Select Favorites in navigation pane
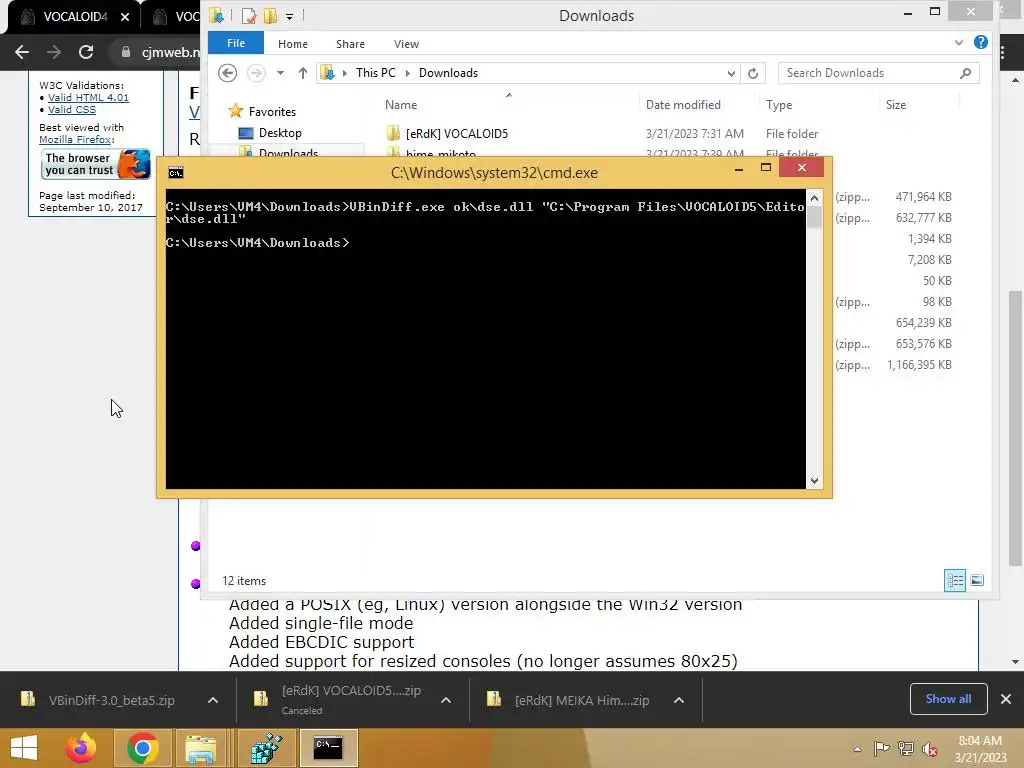The height and width of the screenshot is (768, 1024). pyautogui.click(x=272, y=112)
